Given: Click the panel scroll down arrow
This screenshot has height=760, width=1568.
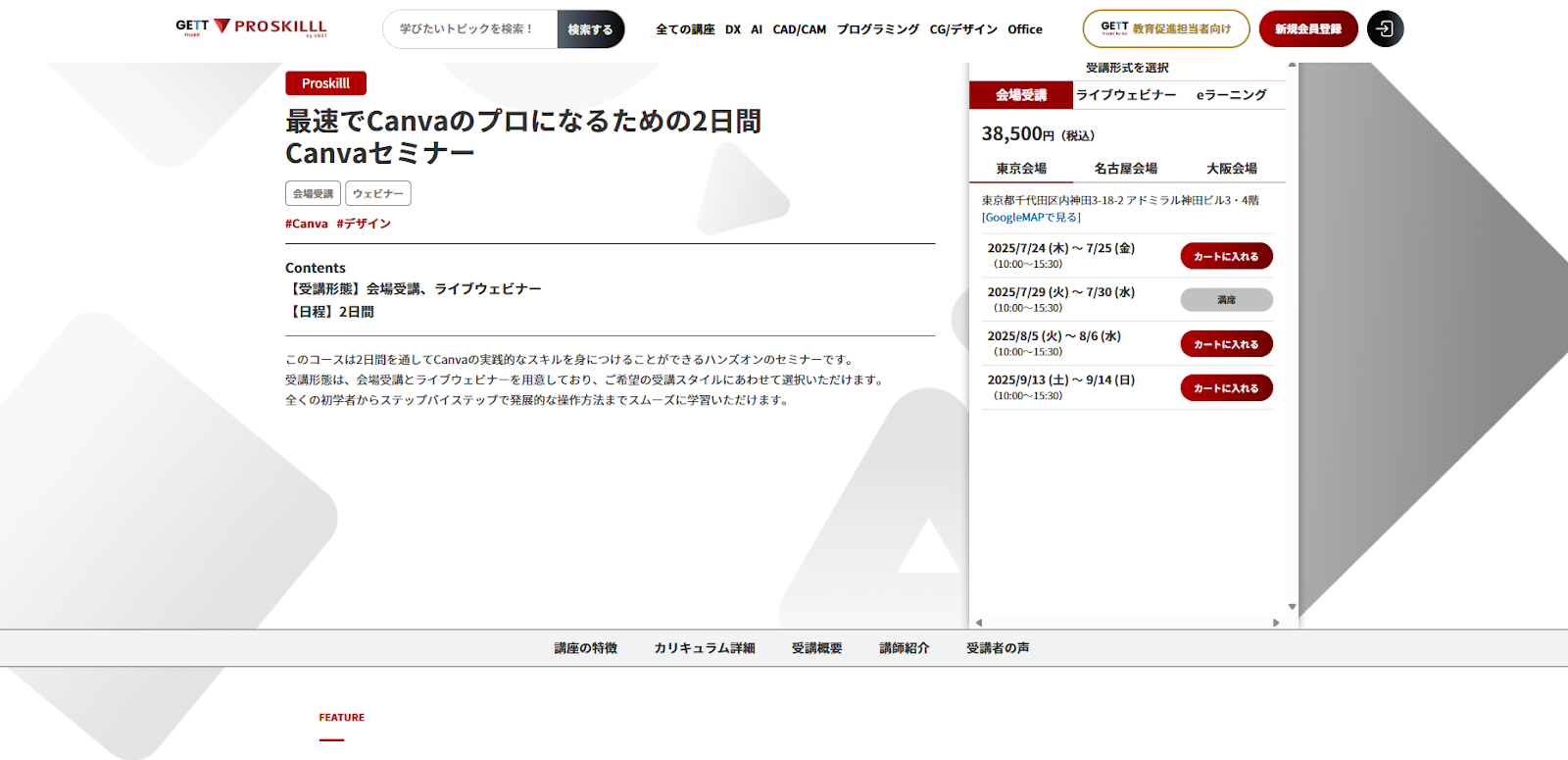Looking at the screenshot, I should point(1292,607).
